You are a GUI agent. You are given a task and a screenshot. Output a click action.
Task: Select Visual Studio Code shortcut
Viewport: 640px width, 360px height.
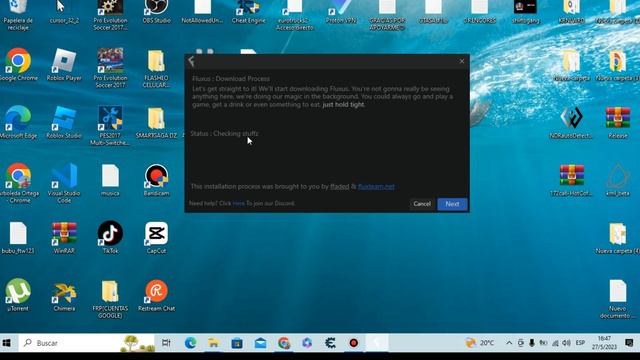64,183
